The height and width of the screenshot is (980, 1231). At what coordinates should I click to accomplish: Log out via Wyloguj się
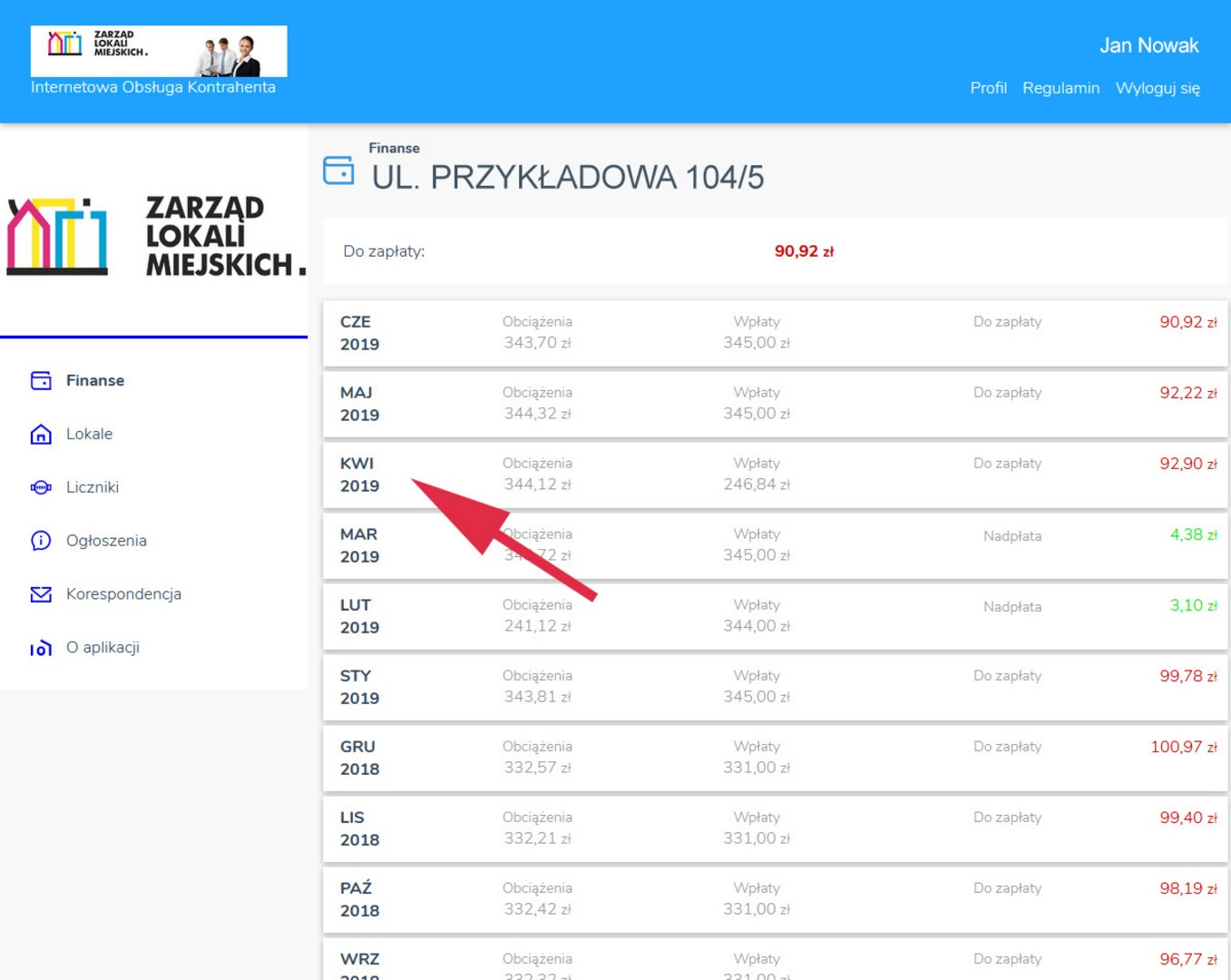coord(1157,88)
